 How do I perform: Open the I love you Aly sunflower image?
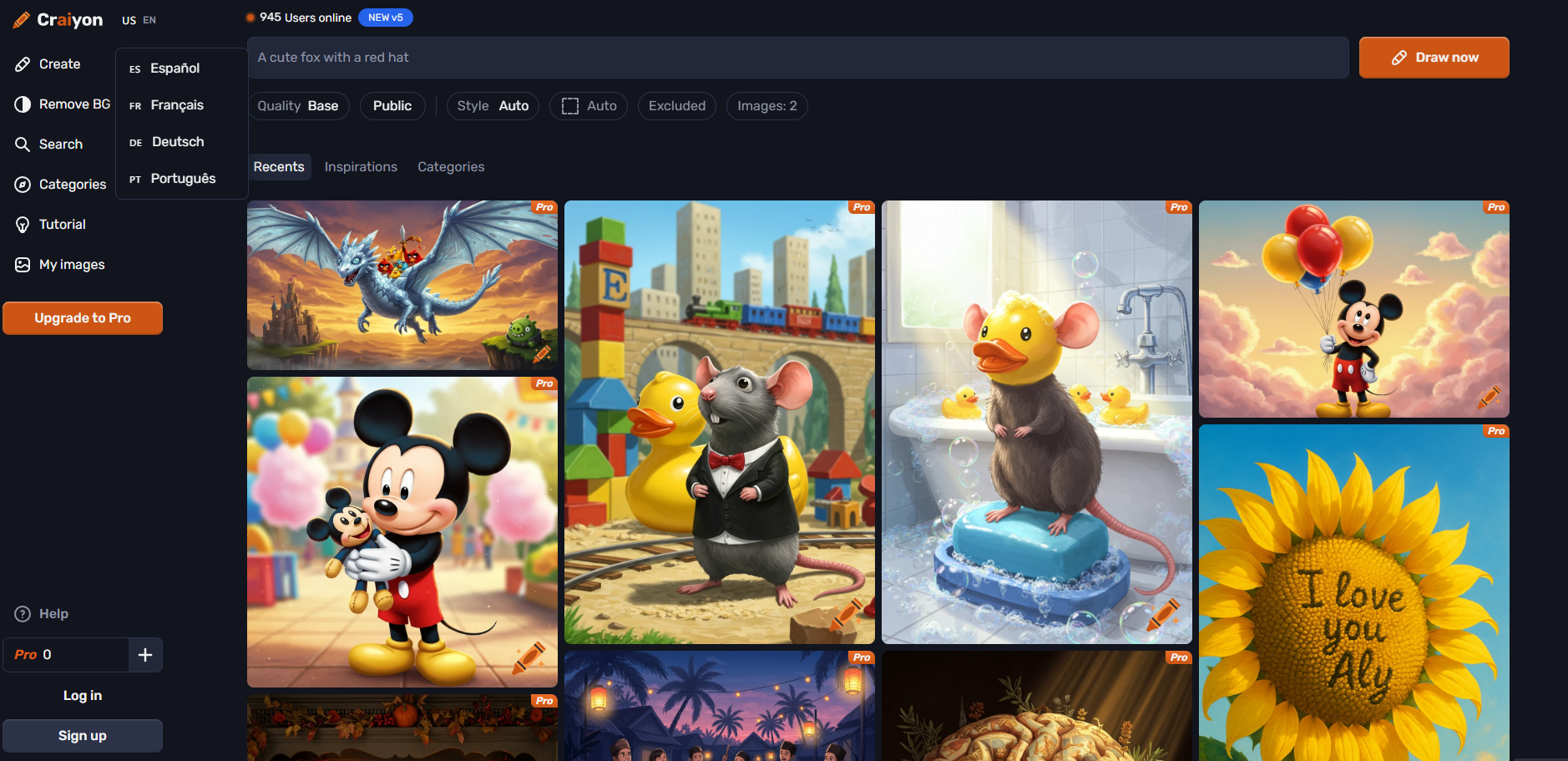[1354, 593]
